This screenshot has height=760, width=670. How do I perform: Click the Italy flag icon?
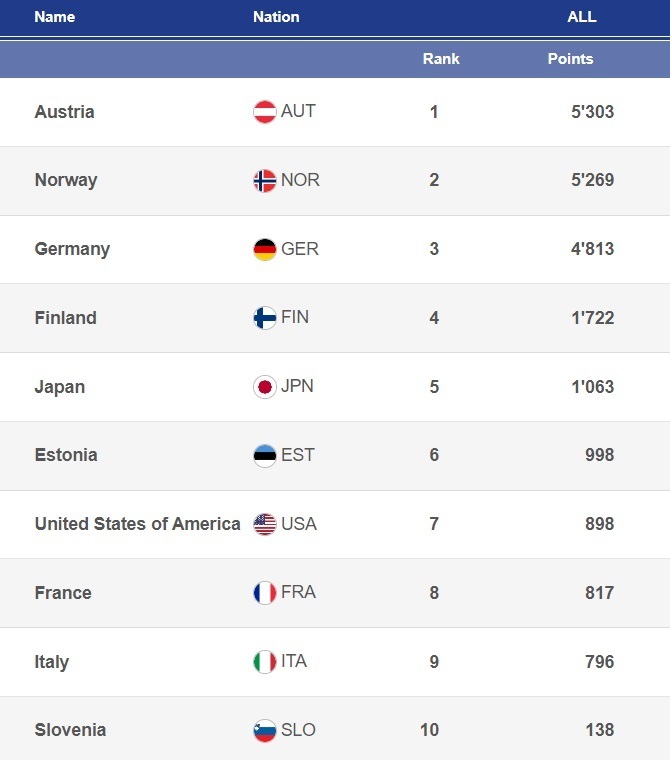point(265,662)
